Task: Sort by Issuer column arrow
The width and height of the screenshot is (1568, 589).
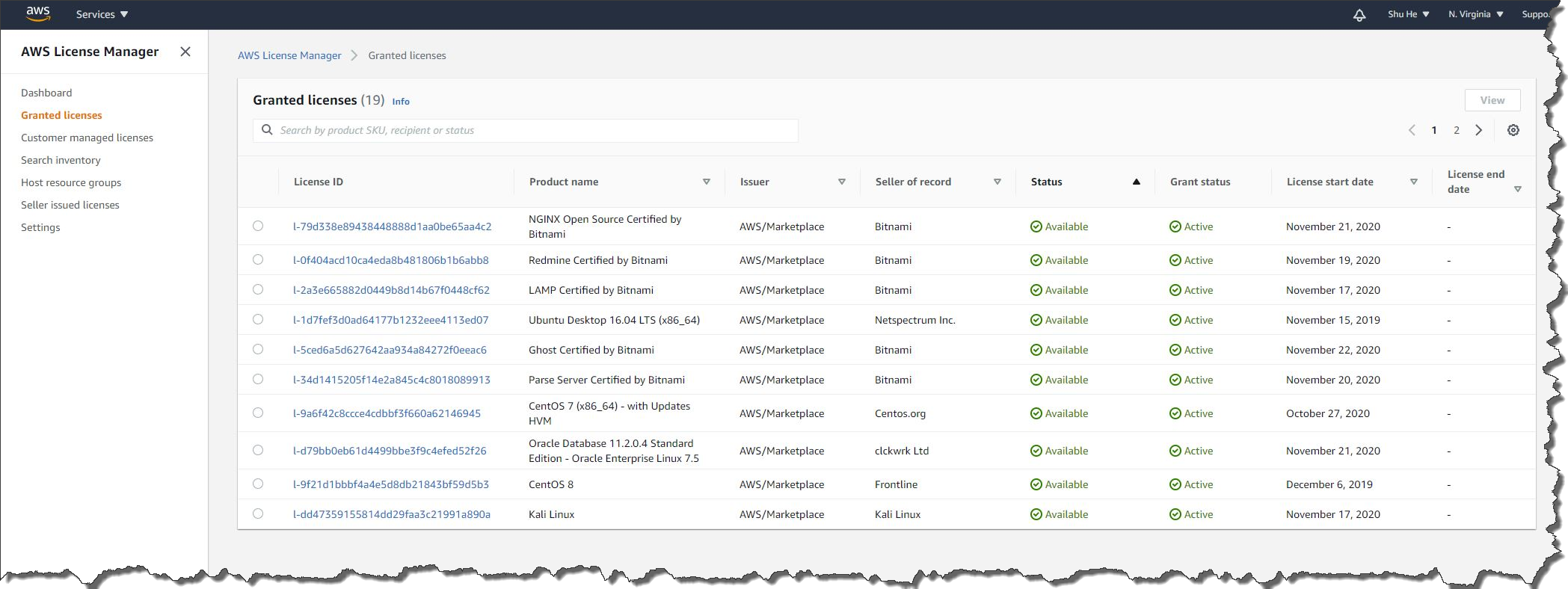Action: pyautogui.click(x=841, y=182)
